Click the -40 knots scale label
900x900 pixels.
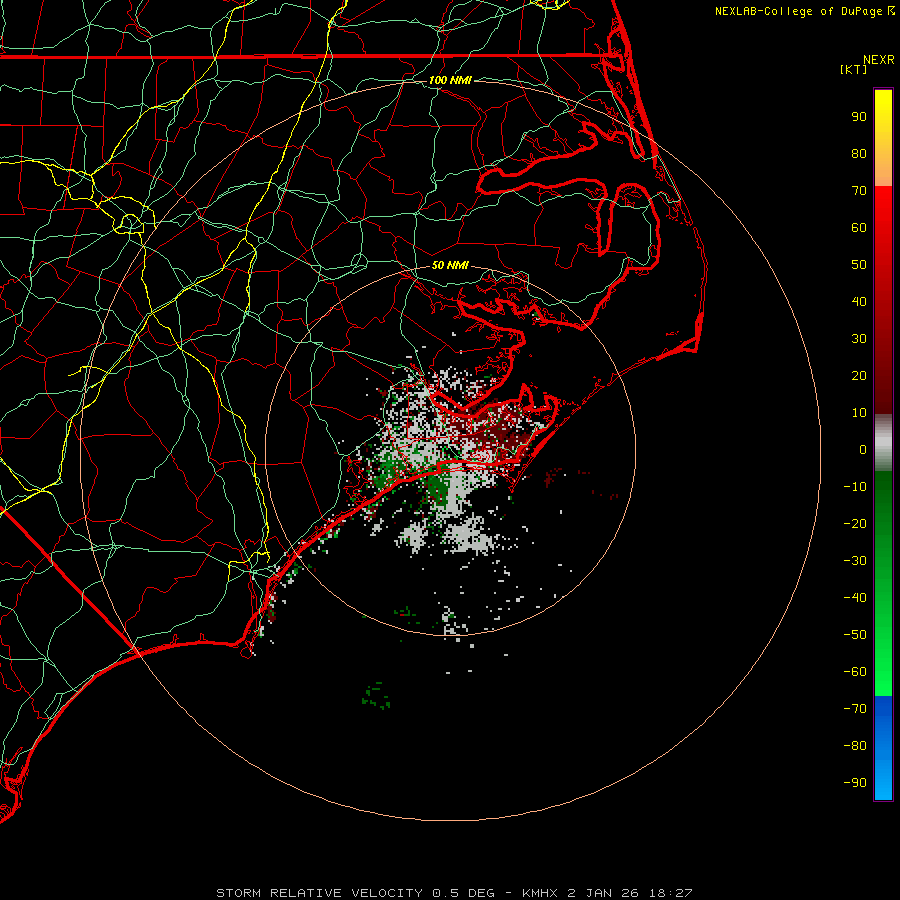pyautogui.click(x=855, y=598)
